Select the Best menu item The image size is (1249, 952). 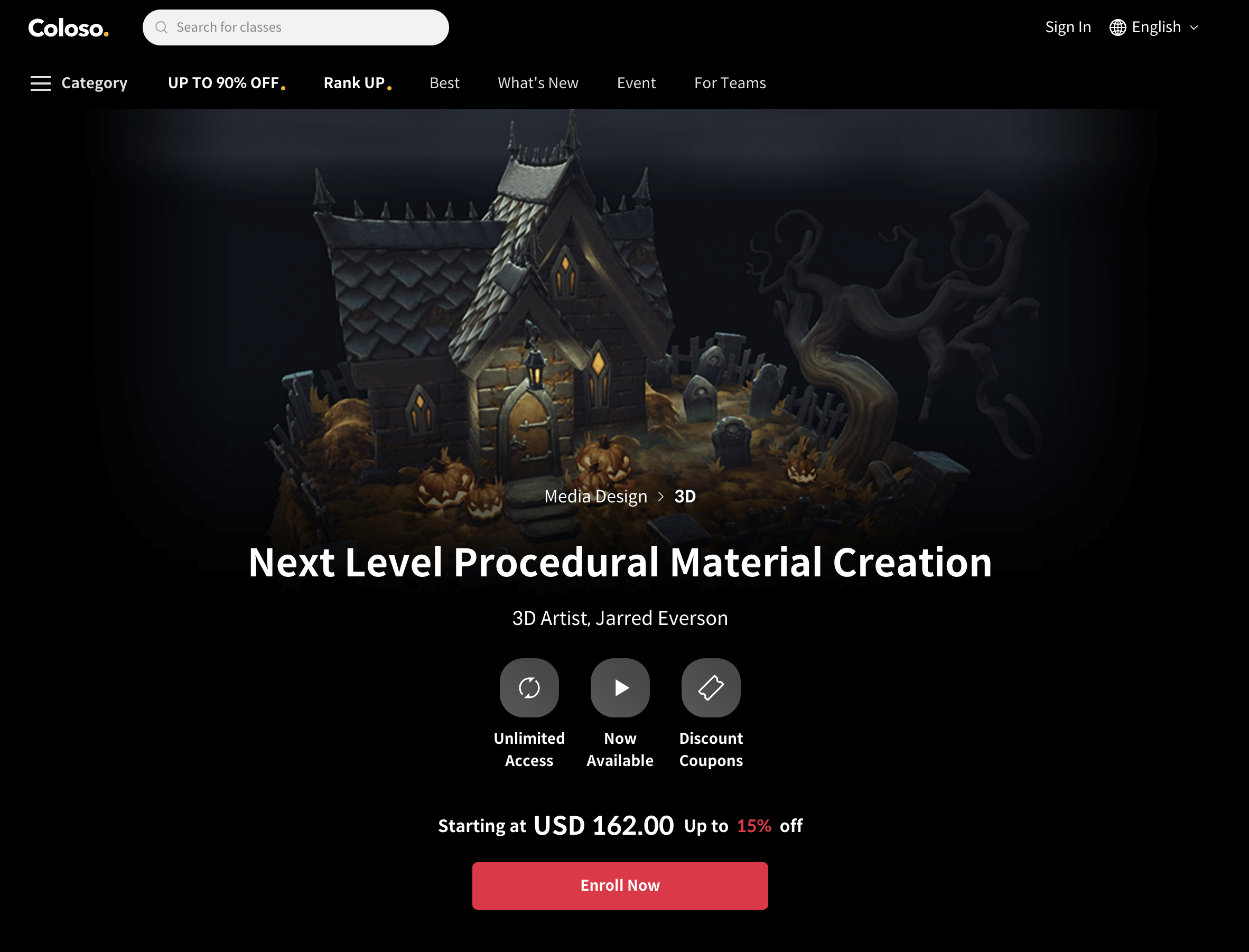point(444,83)
